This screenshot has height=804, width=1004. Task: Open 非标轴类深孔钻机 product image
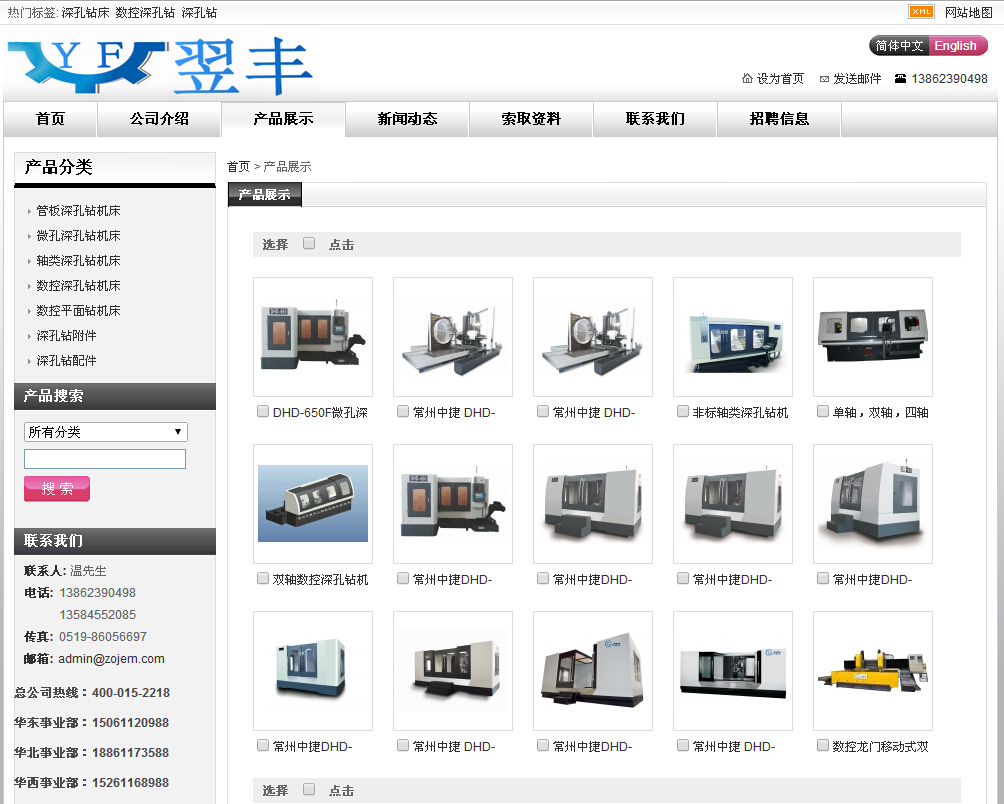click(x=733, y=337)
